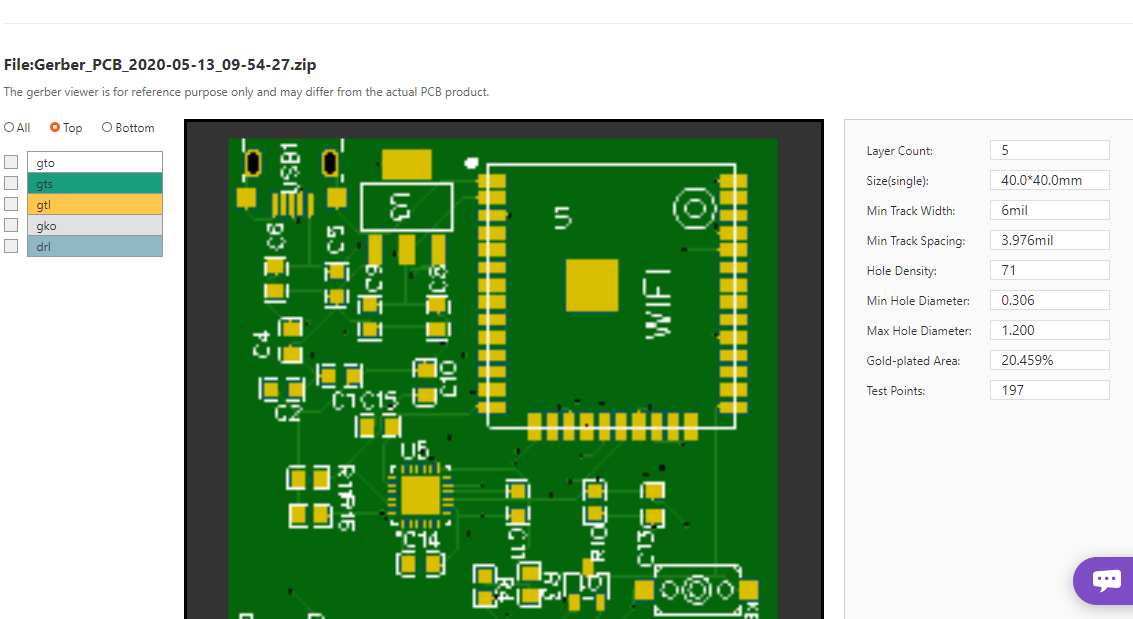
Task: Click the Min Track Width field
Action: click(x=1049, y=210)
